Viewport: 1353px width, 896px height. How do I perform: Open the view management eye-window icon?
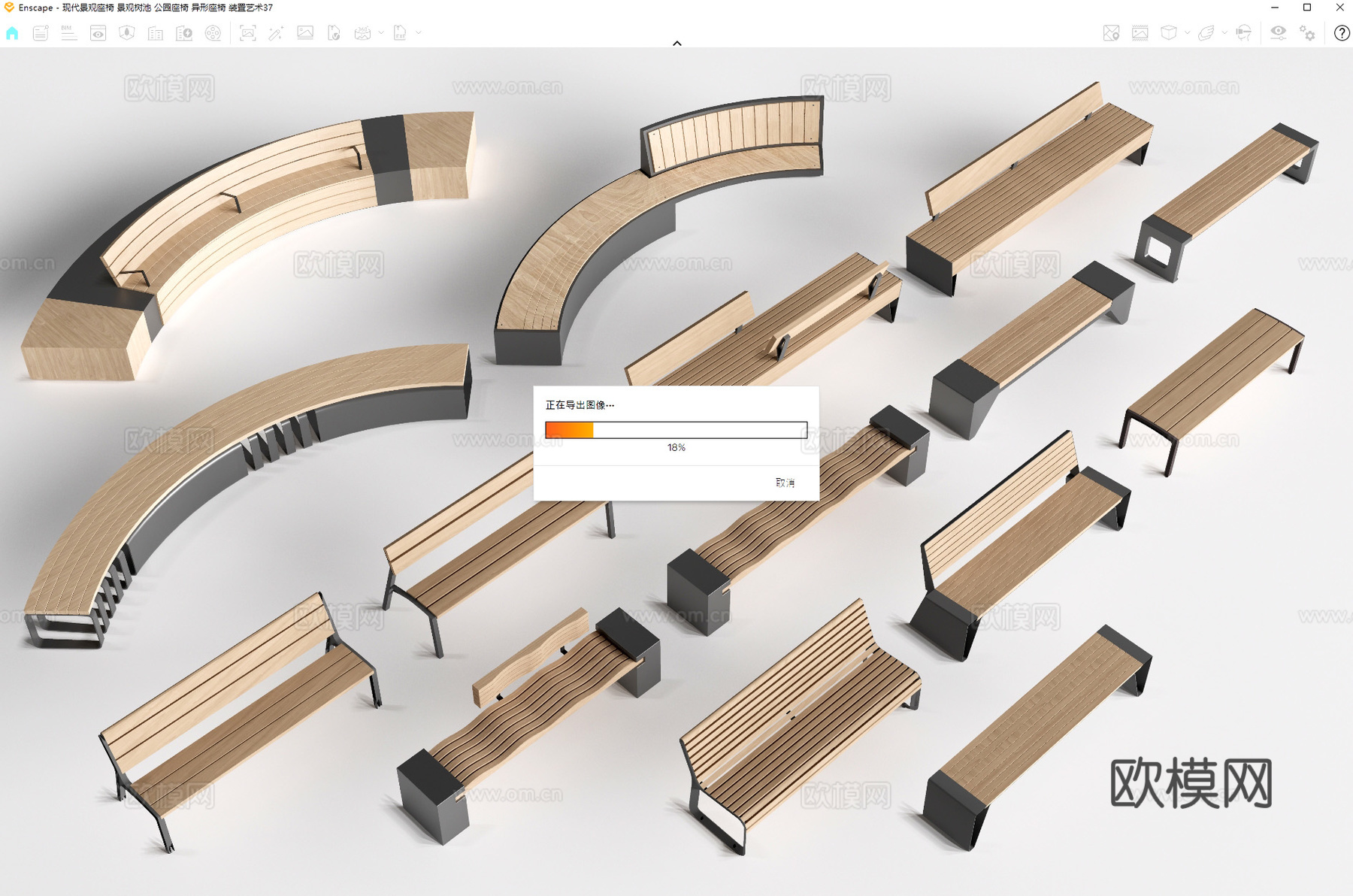coord(98,33)
